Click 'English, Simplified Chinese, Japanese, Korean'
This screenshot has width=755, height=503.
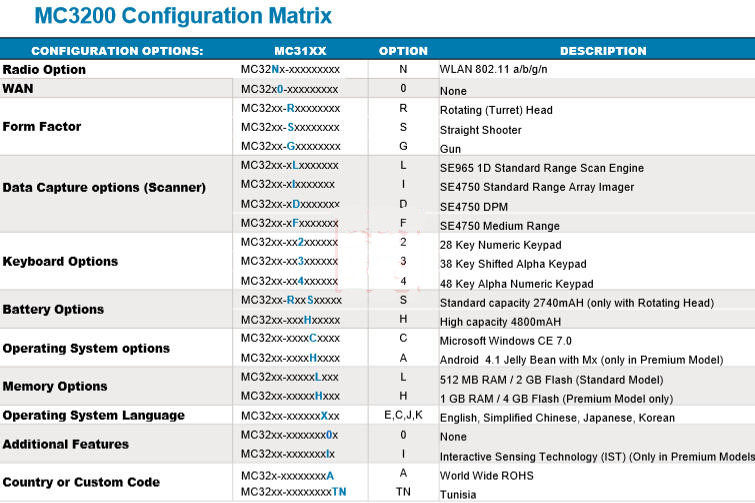coord(557,418)
